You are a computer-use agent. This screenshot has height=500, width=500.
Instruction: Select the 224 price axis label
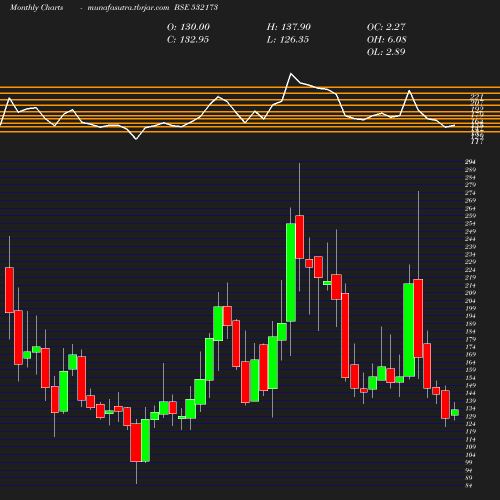pos(470,270)
